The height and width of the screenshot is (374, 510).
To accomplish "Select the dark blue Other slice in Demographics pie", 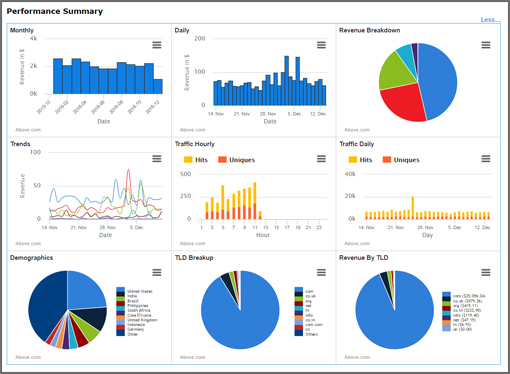I will point(47,305).
